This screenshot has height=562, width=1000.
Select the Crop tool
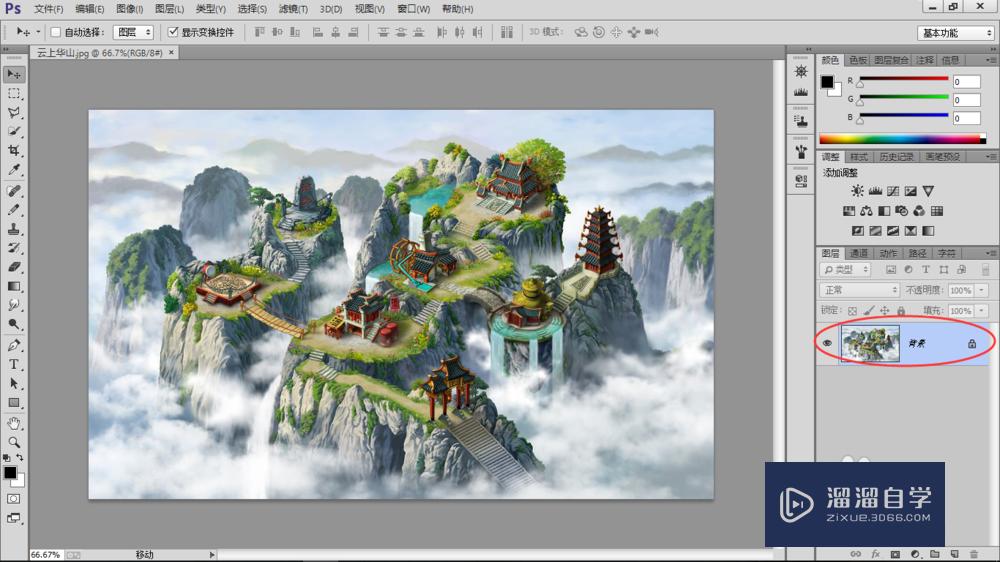coord(14,151)
